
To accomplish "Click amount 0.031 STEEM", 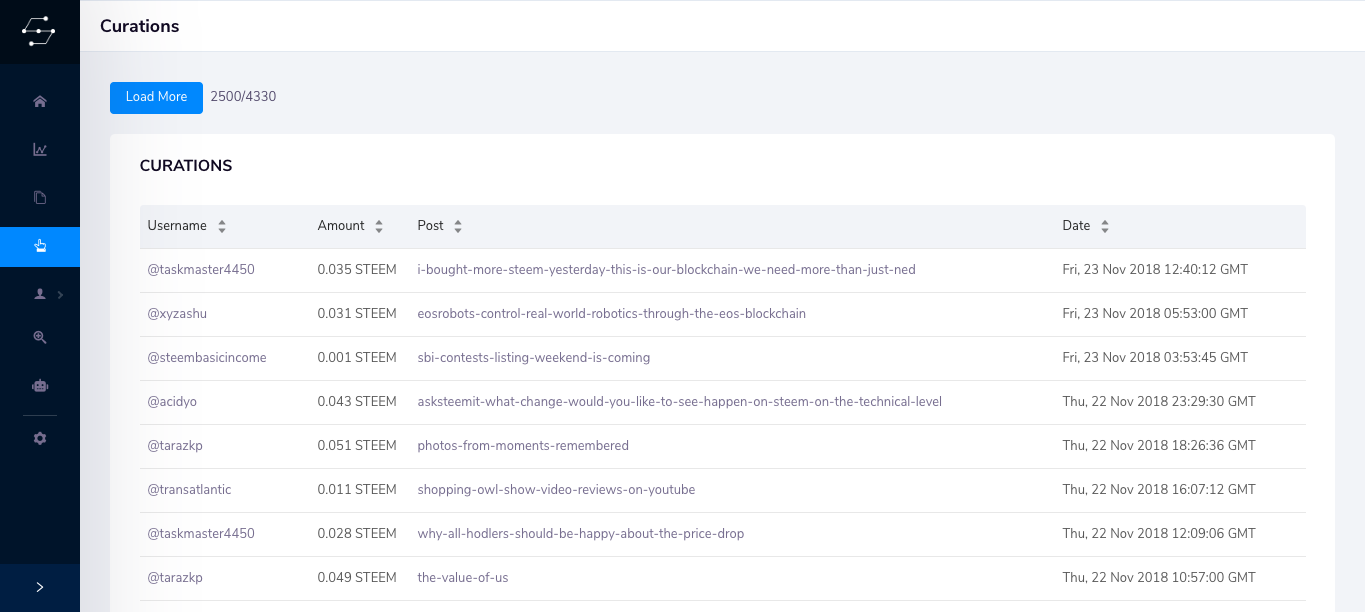I will click(x=357, y=314).
